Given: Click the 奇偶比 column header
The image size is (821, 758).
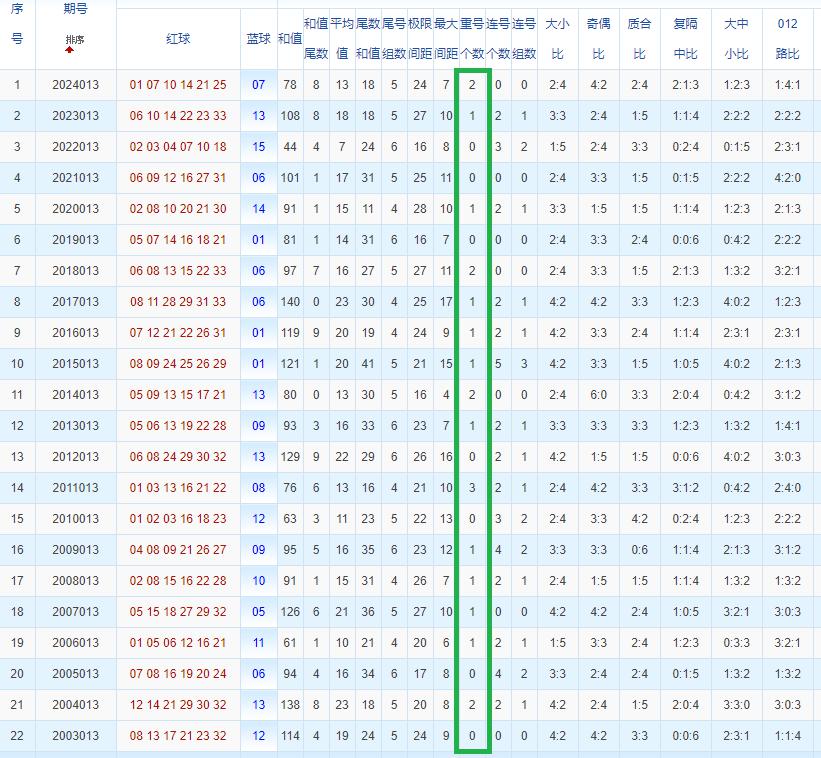Looking at the screenshot, I should 598,38.
